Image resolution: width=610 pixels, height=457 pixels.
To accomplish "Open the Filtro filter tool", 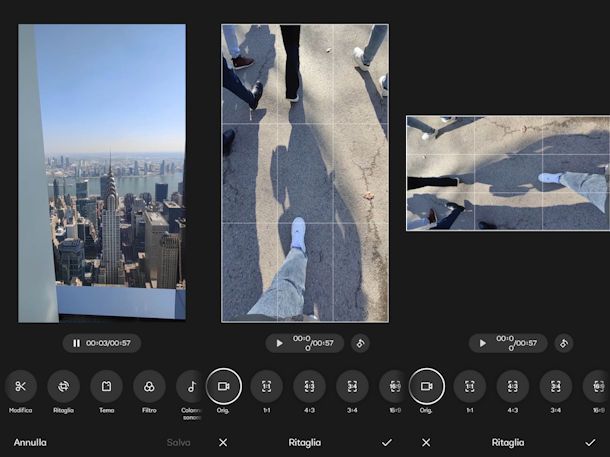I will (149, 386).
